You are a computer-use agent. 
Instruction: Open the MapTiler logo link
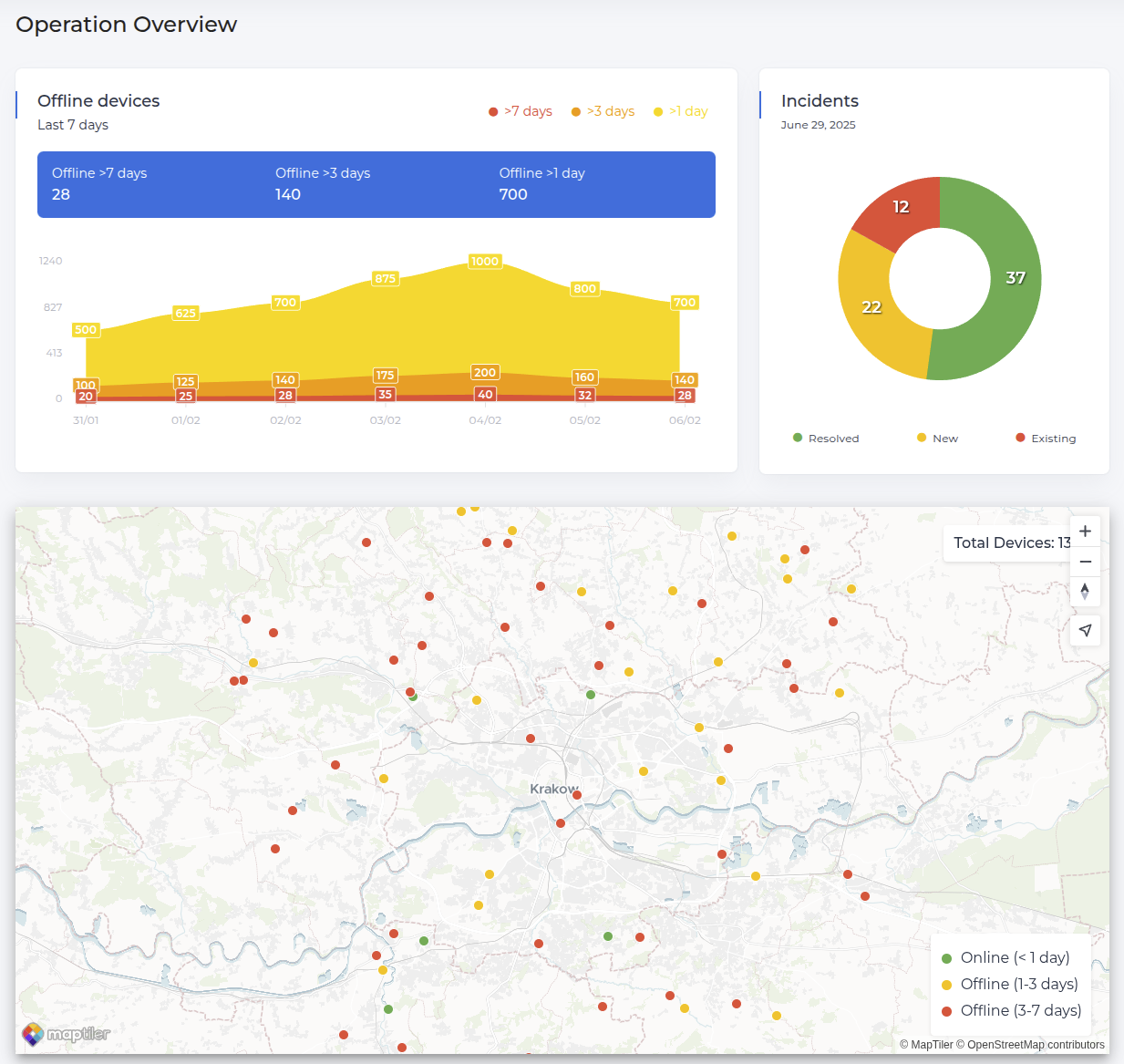tap(66, 1034)
